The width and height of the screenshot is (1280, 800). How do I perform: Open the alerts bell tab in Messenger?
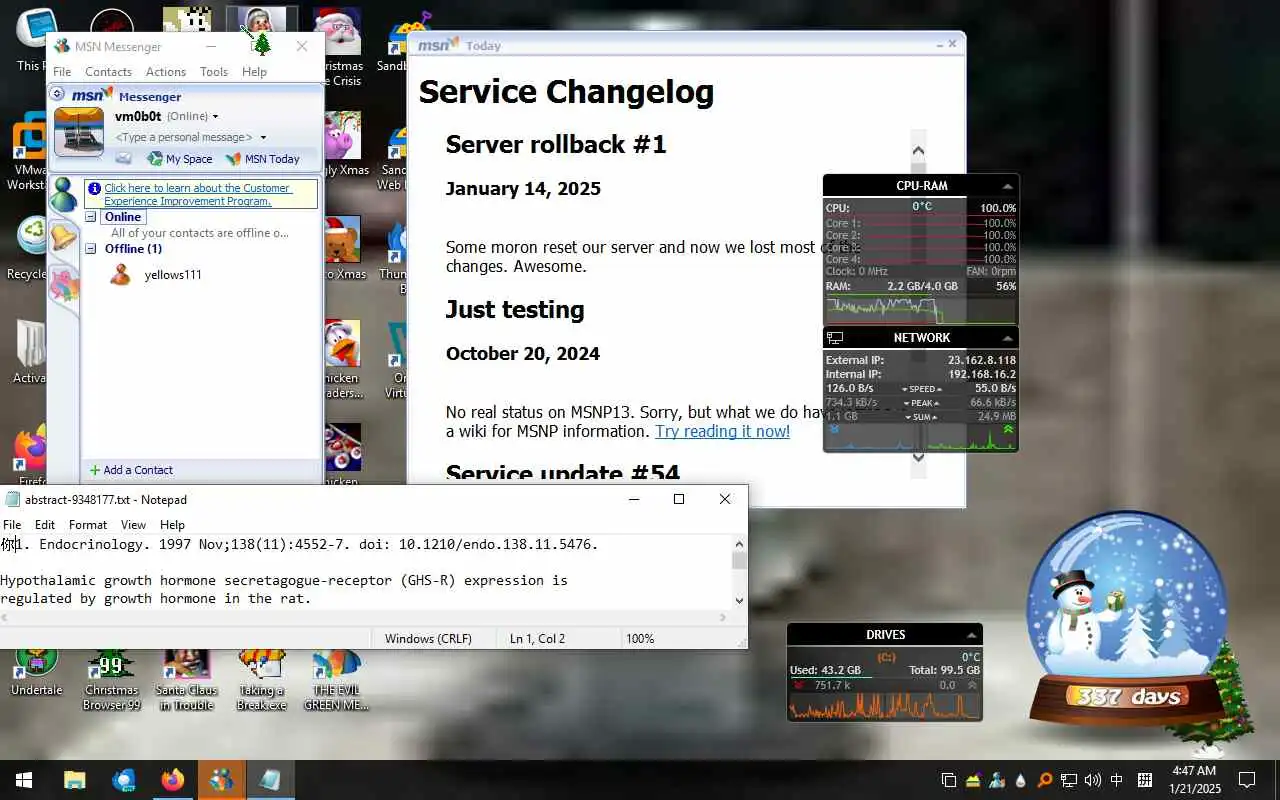click(x=63, y=238)
